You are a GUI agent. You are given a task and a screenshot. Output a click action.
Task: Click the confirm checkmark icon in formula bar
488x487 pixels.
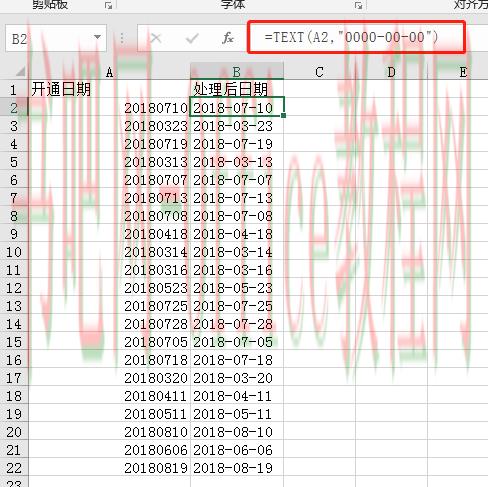pos(192,38)
